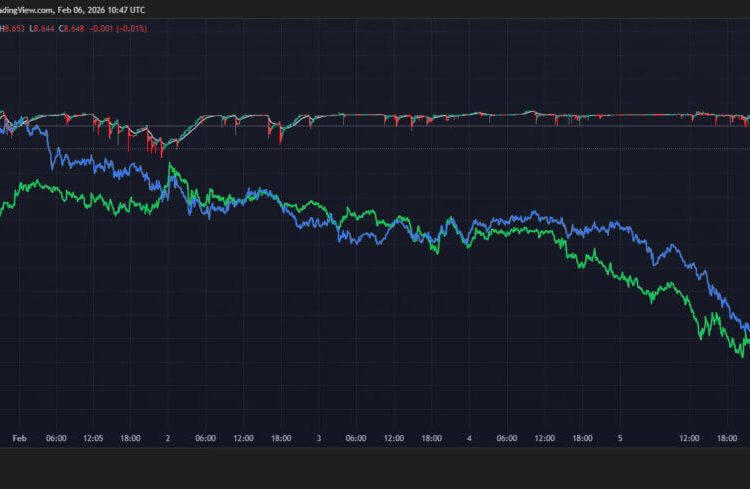Select the Feb label on time axis
This screenshot has width=750, height=489.
click(x=19, y=438)
